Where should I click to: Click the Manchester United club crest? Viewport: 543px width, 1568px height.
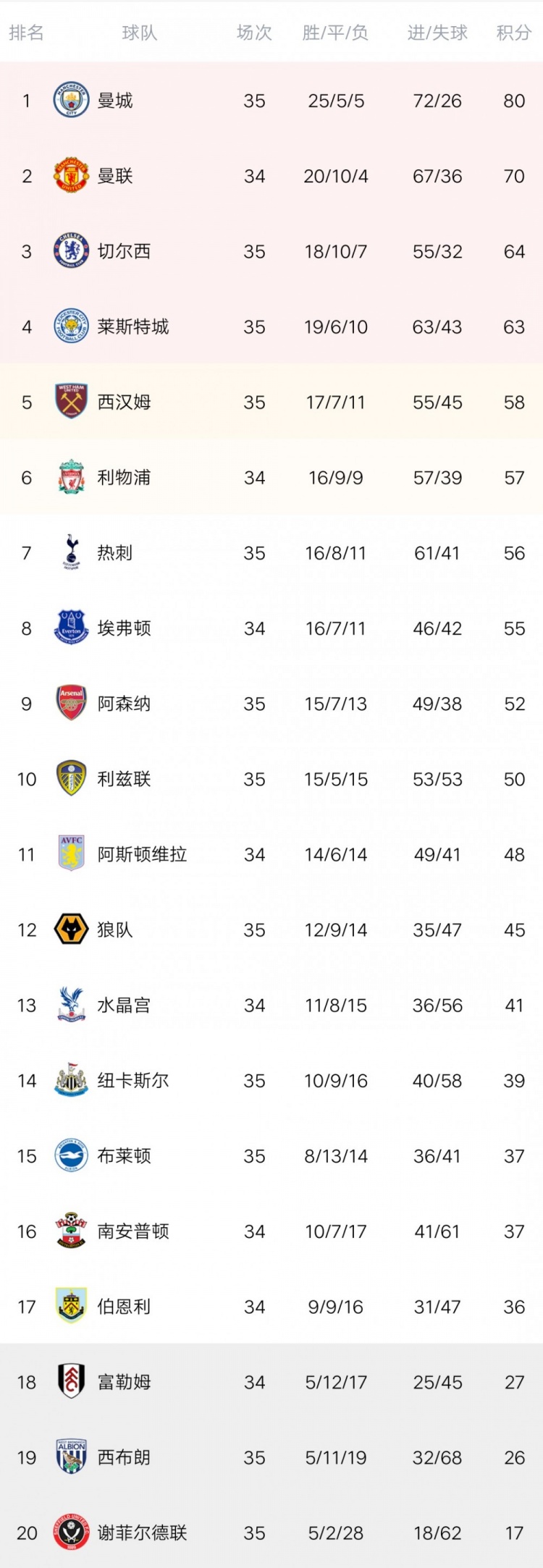click(x=71, y=176)
